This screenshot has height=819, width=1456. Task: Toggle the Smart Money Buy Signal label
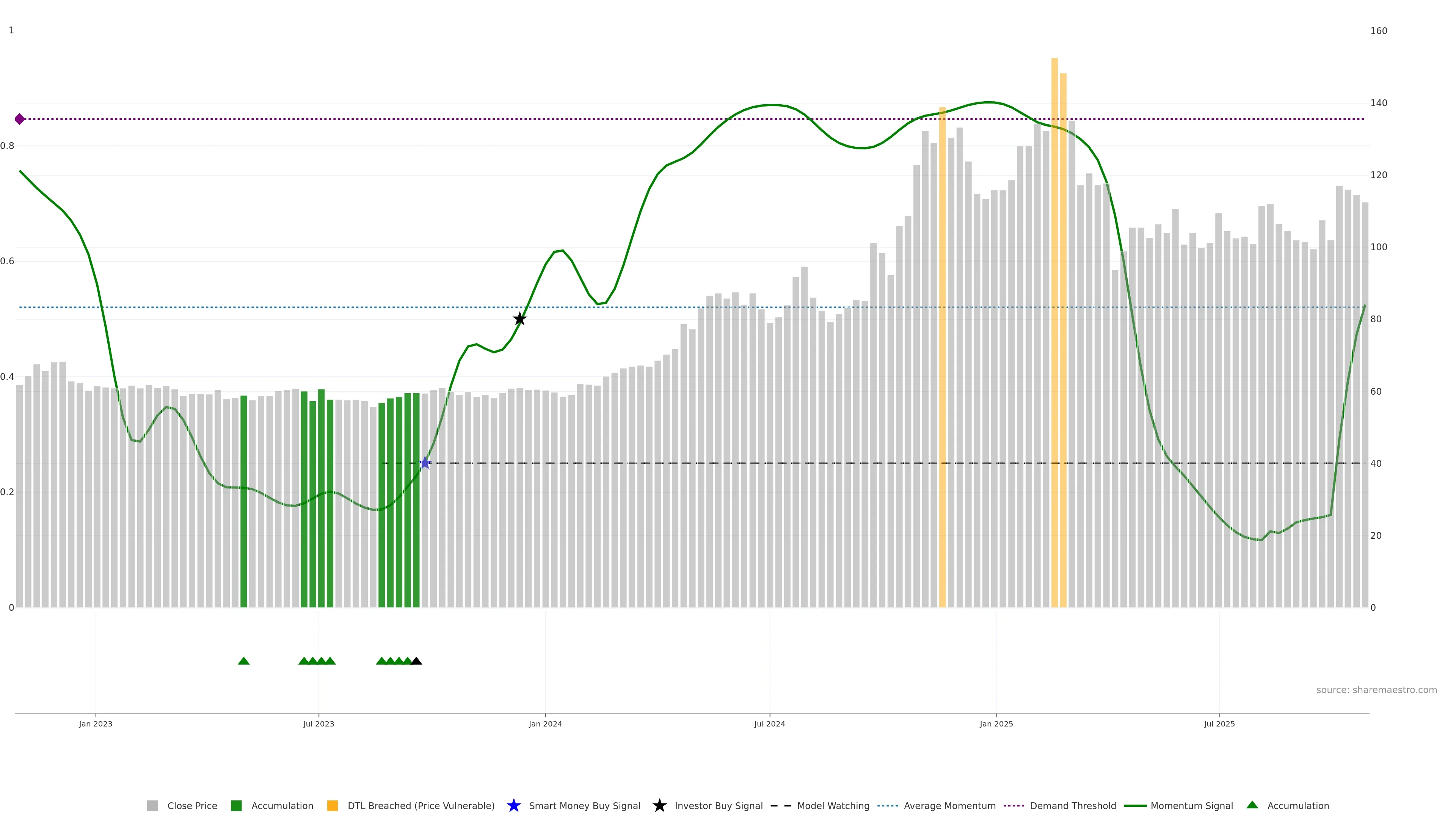click(x=584, y=806)
